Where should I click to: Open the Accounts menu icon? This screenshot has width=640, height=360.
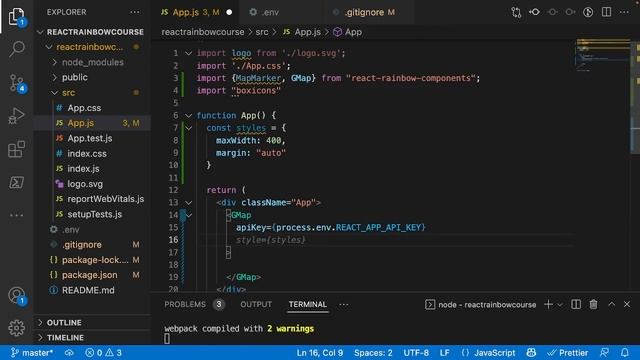point(16,296)
